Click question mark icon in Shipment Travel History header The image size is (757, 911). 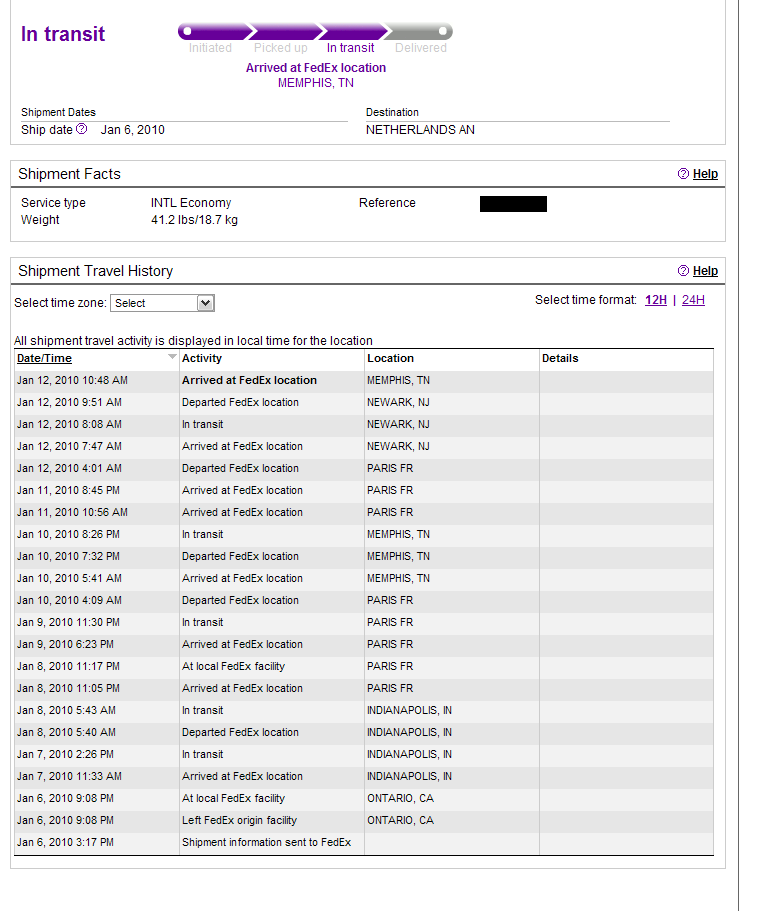click(683, 271)
